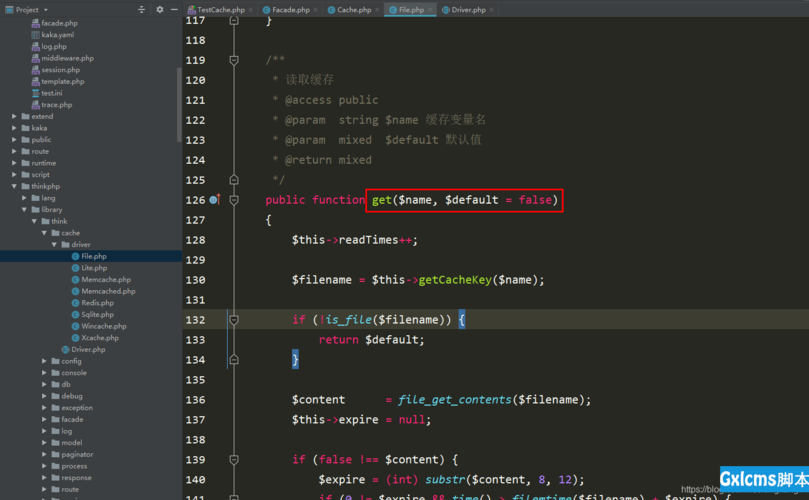The width and height of the screenshot is (809, 500).
Task: Collapse the driver folder
Action: (54, 245)
